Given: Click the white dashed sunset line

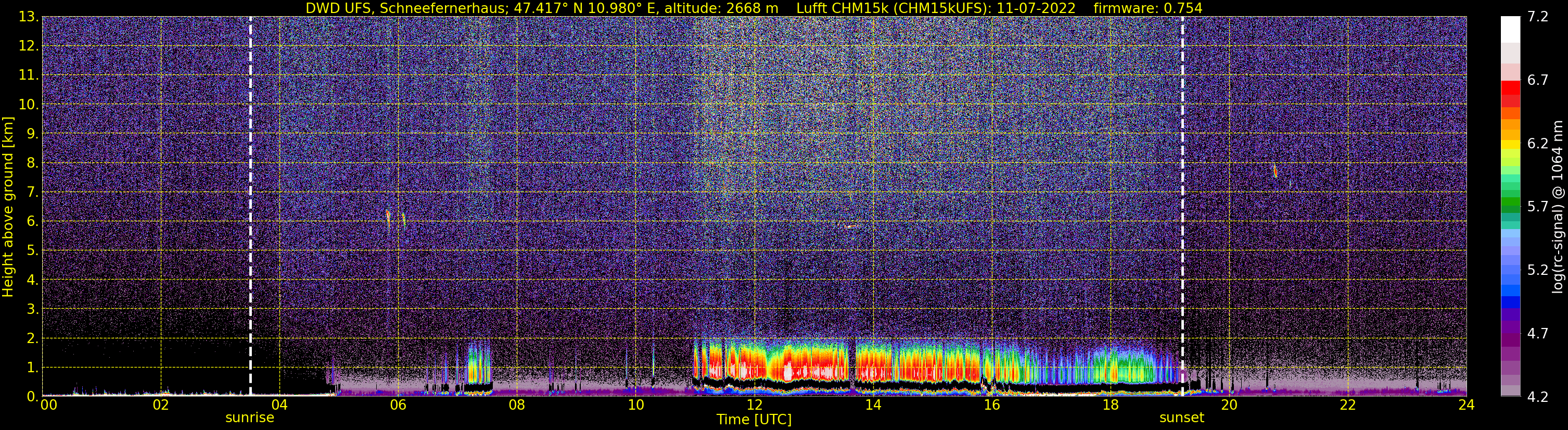Looking at the screenshot, I should click(1182, 207).
